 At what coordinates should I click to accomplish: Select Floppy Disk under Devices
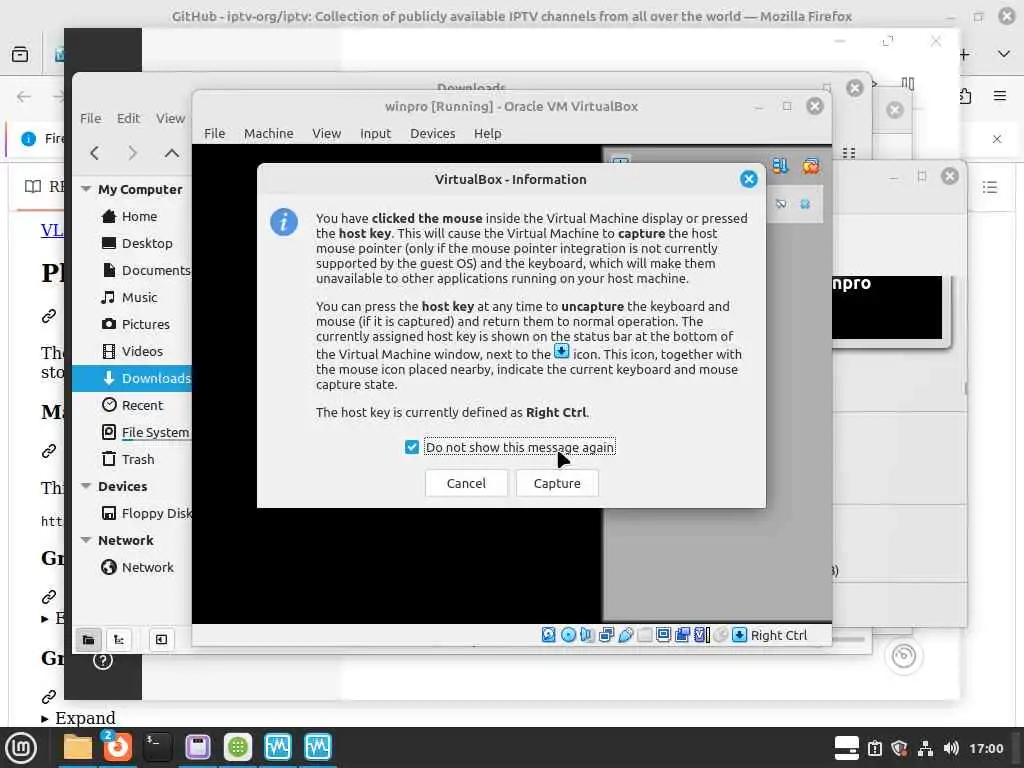coord(132,513)
